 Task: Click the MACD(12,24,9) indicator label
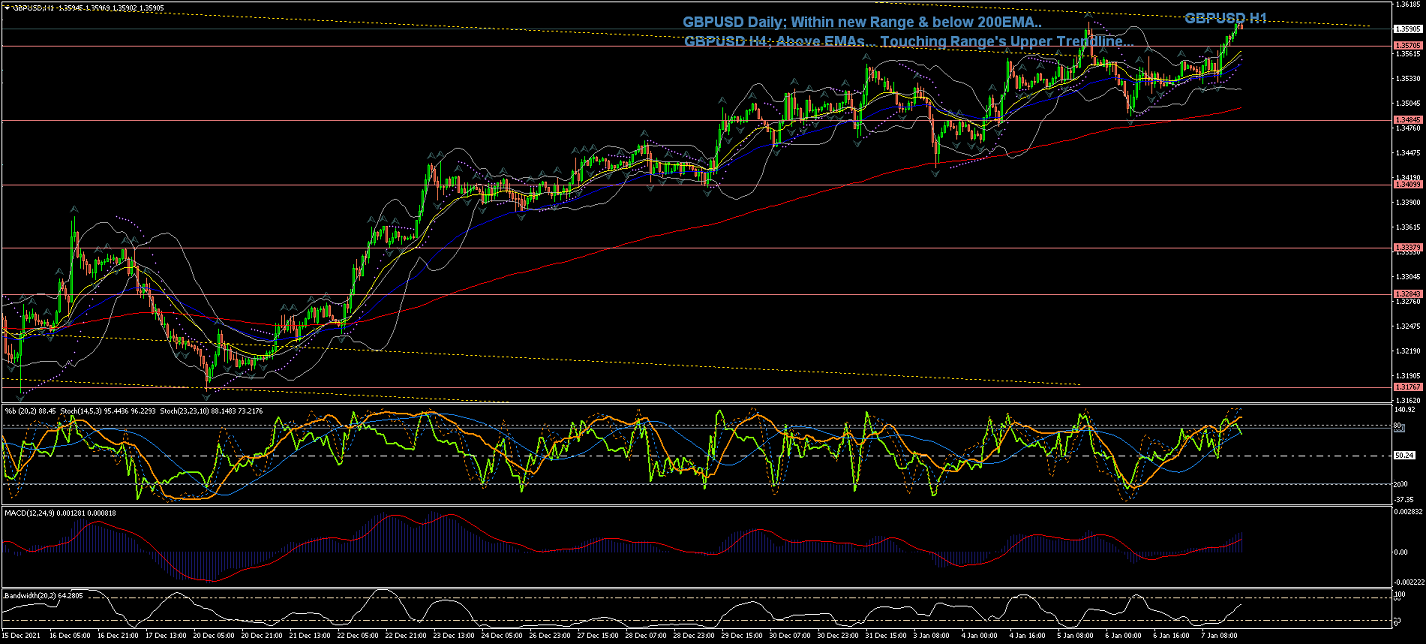click(32, 513)
